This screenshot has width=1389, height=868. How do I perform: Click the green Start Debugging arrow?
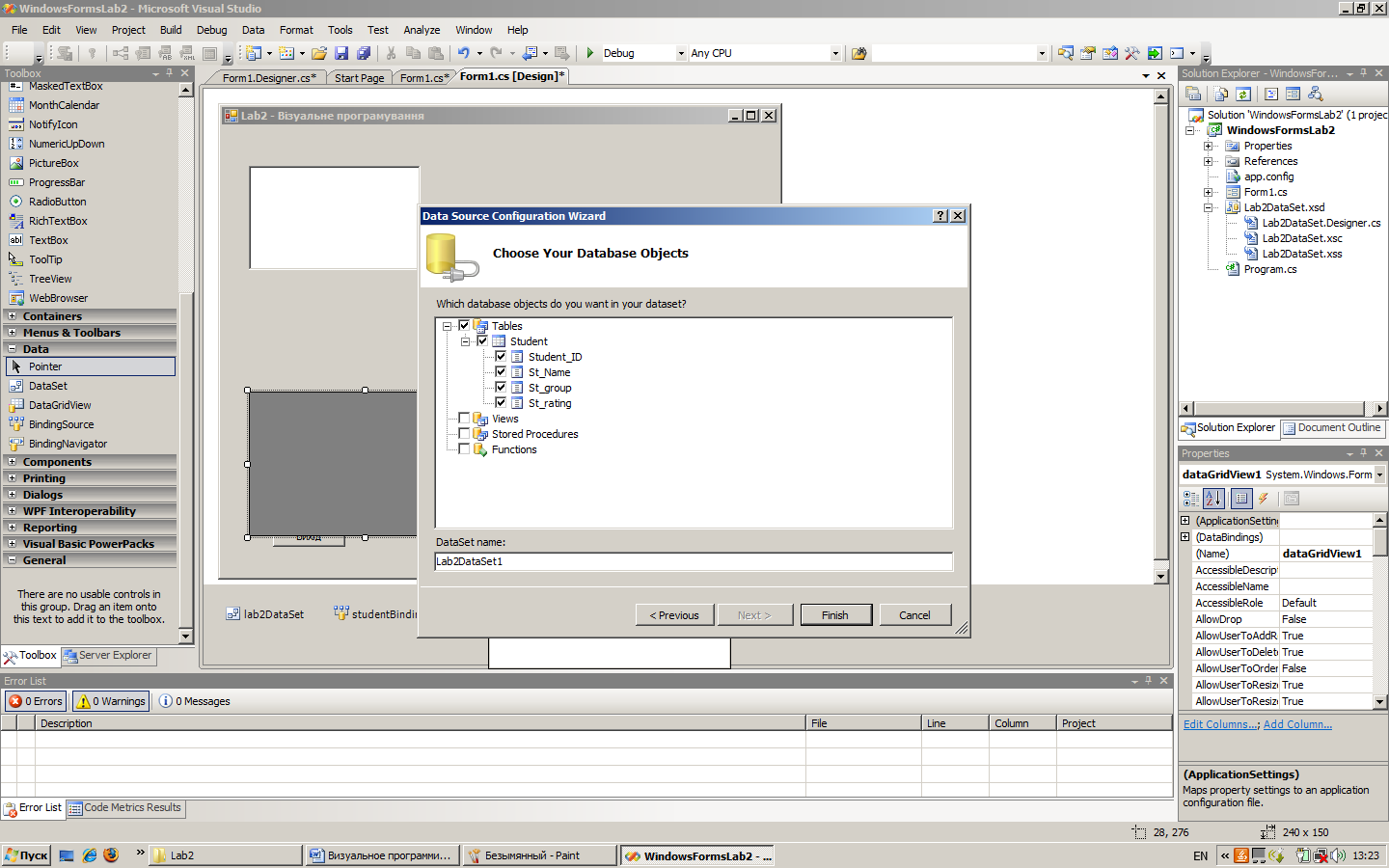589,53
